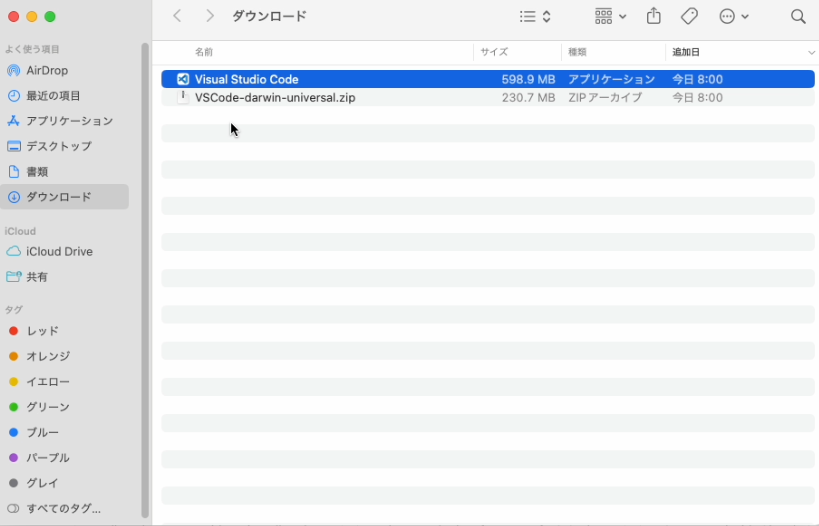
Task: Click the よく使う項目 section header
Action: coord(32,49)
